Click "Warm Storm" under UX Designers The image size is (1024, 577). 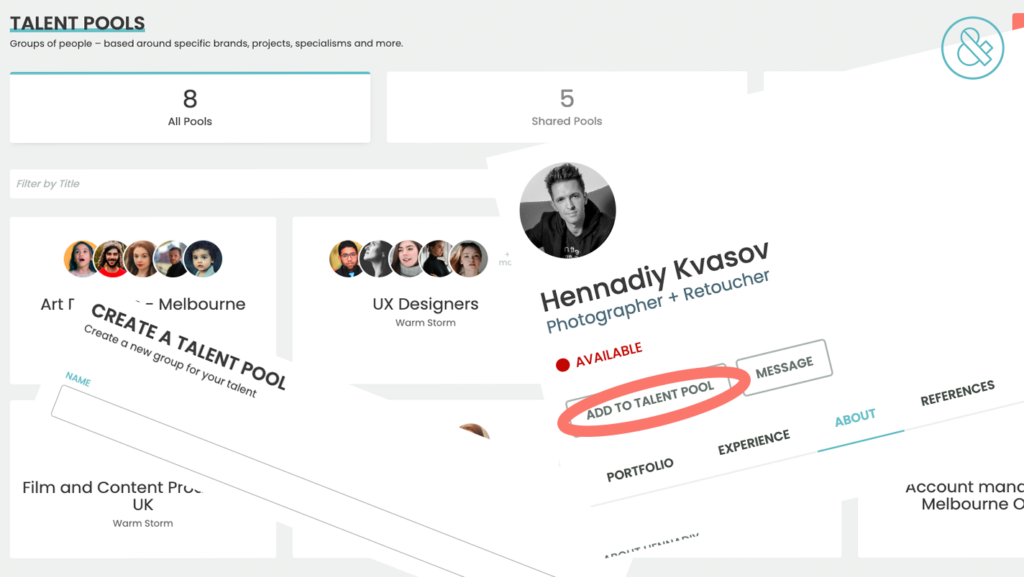(425, 322)
